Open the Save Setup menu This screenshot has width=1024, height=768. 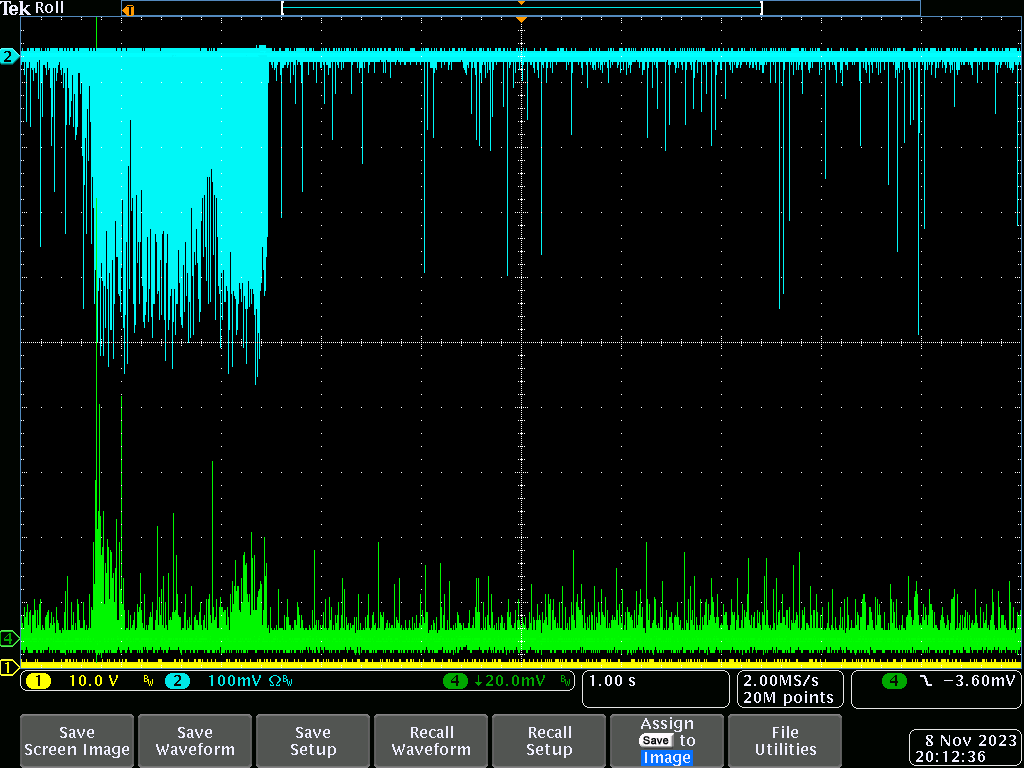[312, 741]
